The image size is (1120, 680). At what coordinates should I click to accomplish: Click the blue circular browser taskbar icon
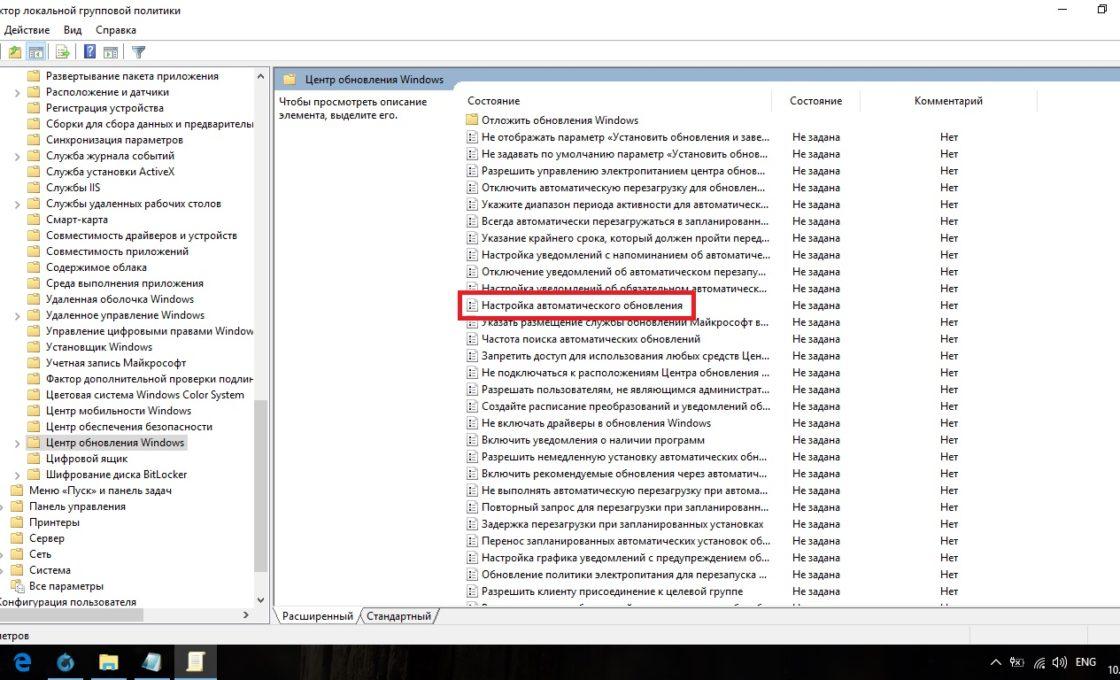point(65,662)
